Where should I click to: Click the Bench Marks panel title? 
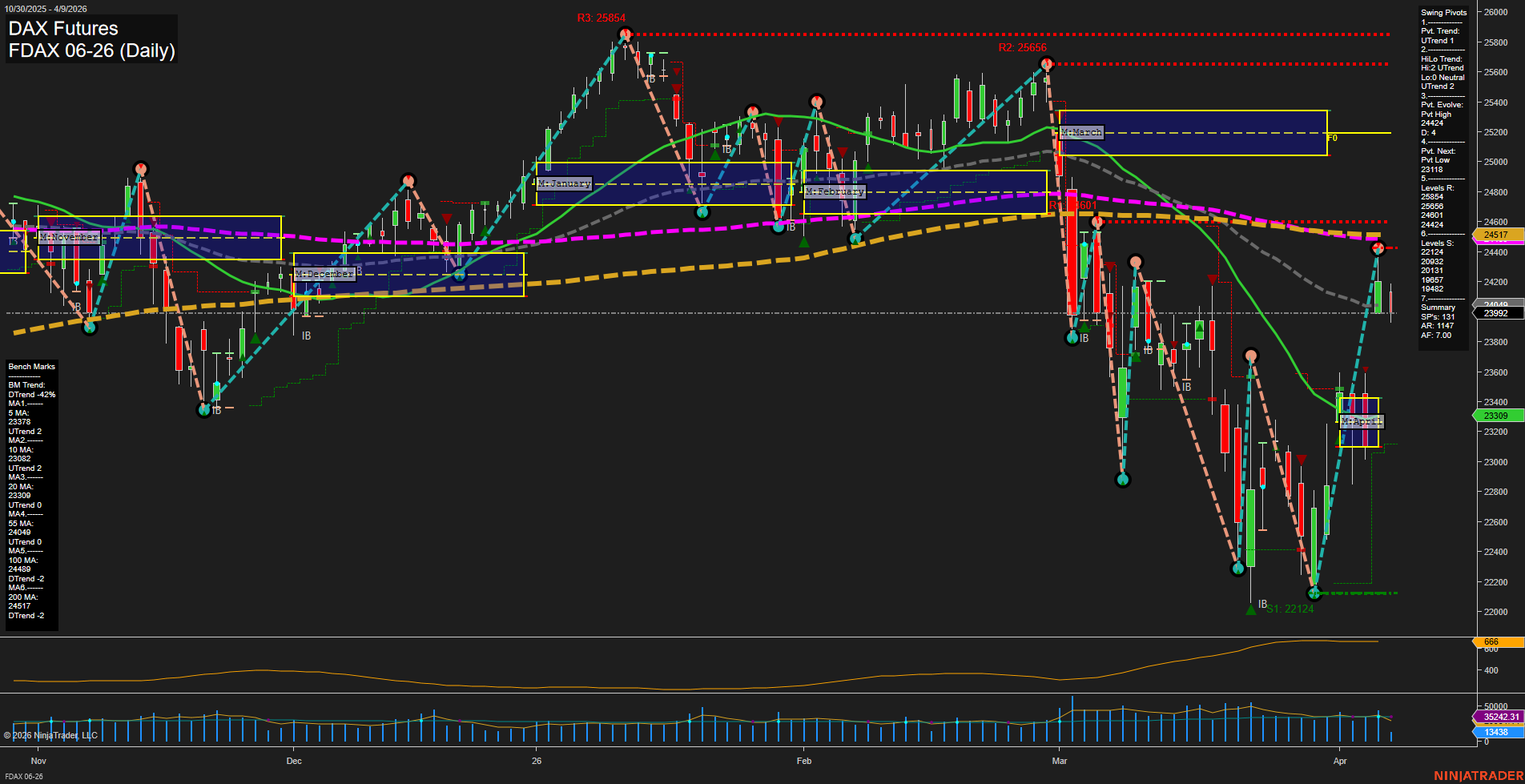tap(30, 366)
